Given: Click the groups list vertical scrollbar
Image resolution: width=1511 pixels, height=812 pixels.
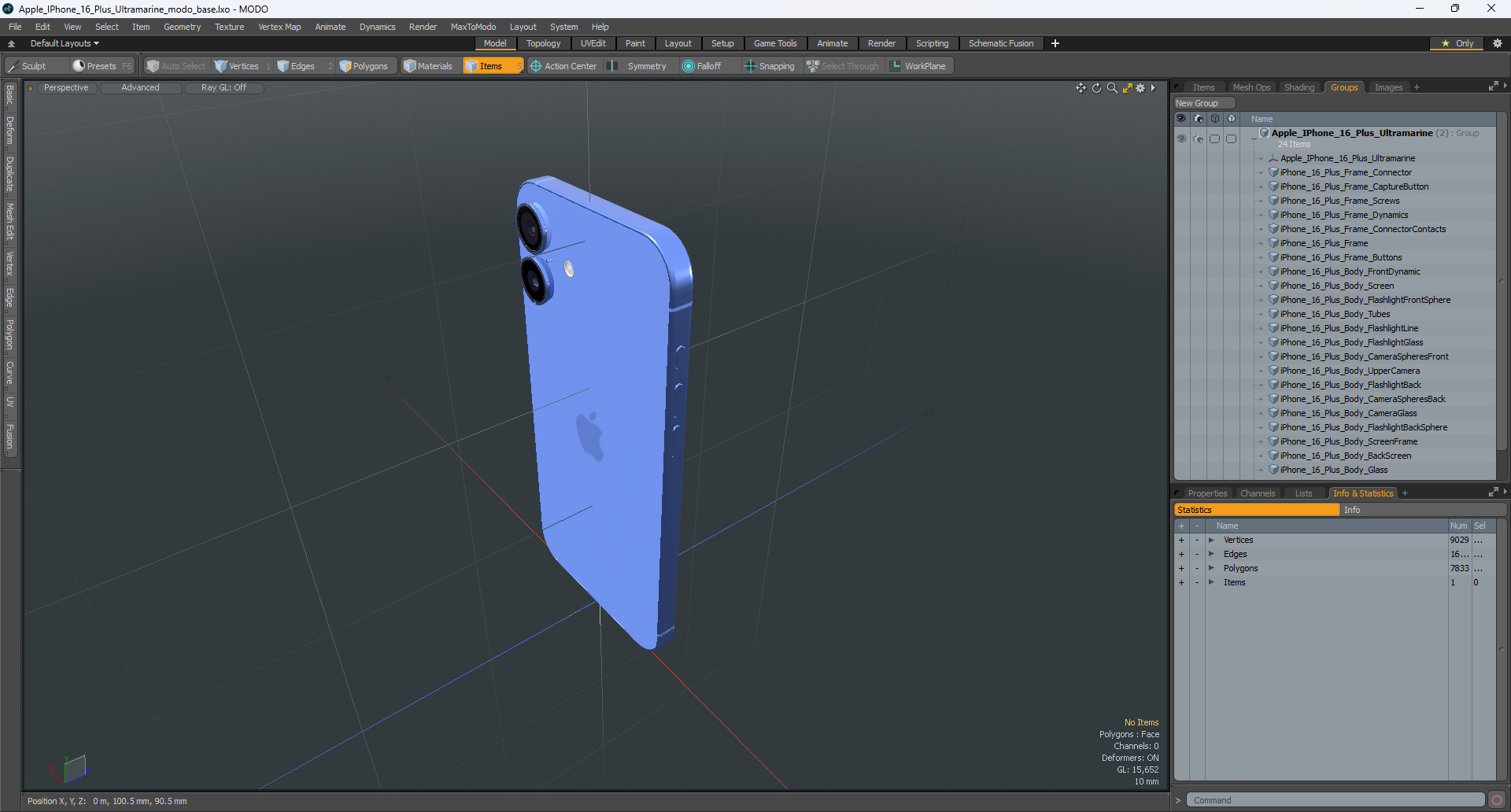Looking at the screenshot, I should (1501, 281).
